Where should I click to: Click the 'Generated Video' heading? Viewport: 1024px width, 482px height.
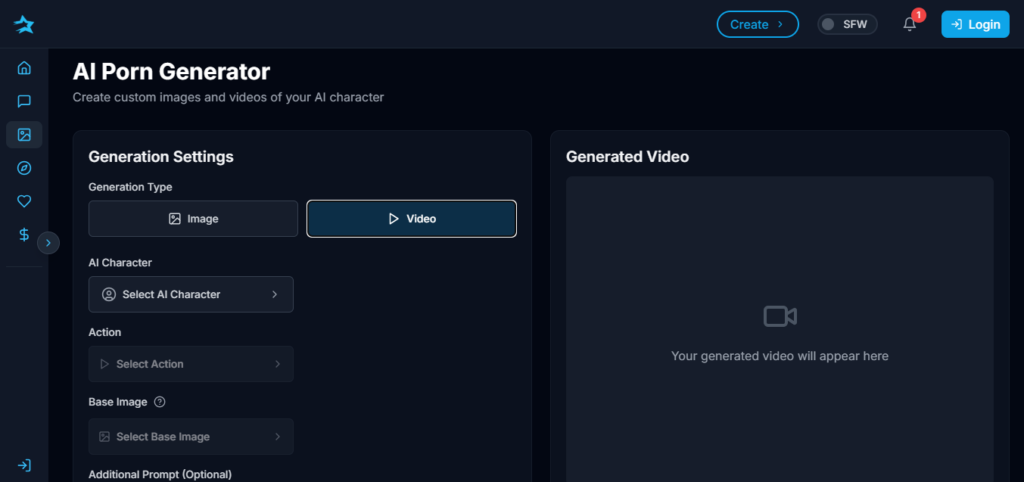pyautogui.click(x=627, y=157)
